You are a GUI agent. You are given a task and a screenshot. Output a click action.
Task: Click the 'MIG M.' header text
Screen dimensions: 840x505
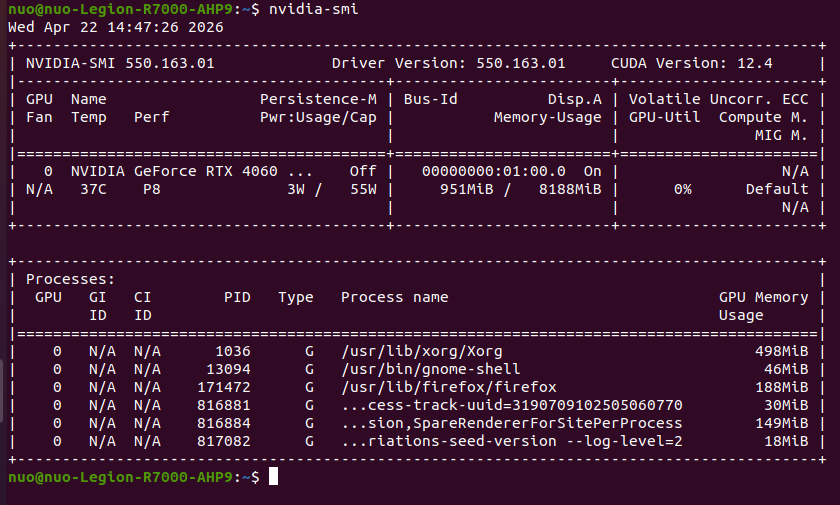[x=781, y=135]
